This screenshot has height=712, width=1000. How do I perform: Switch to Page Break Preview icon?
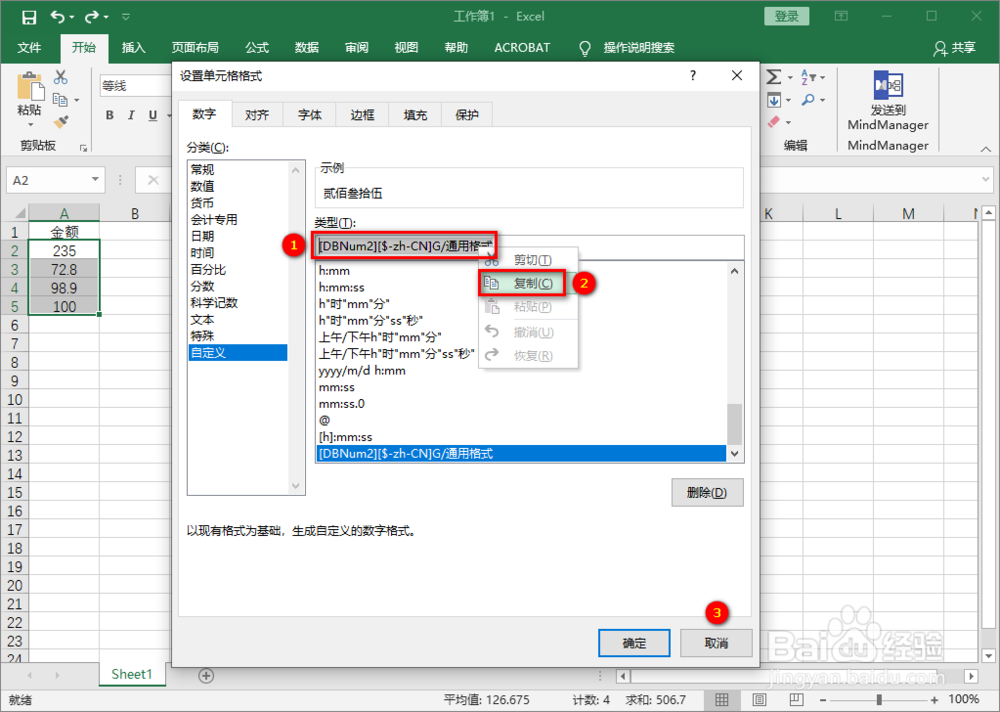click(x=796, y=700)
